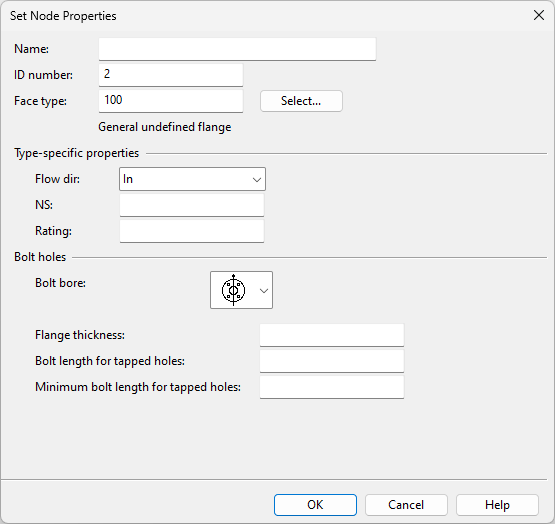The width and height of the screenshot is (555, 524).
Task: Cancel the node properties dialog
Action: click(x=406, y=505)
